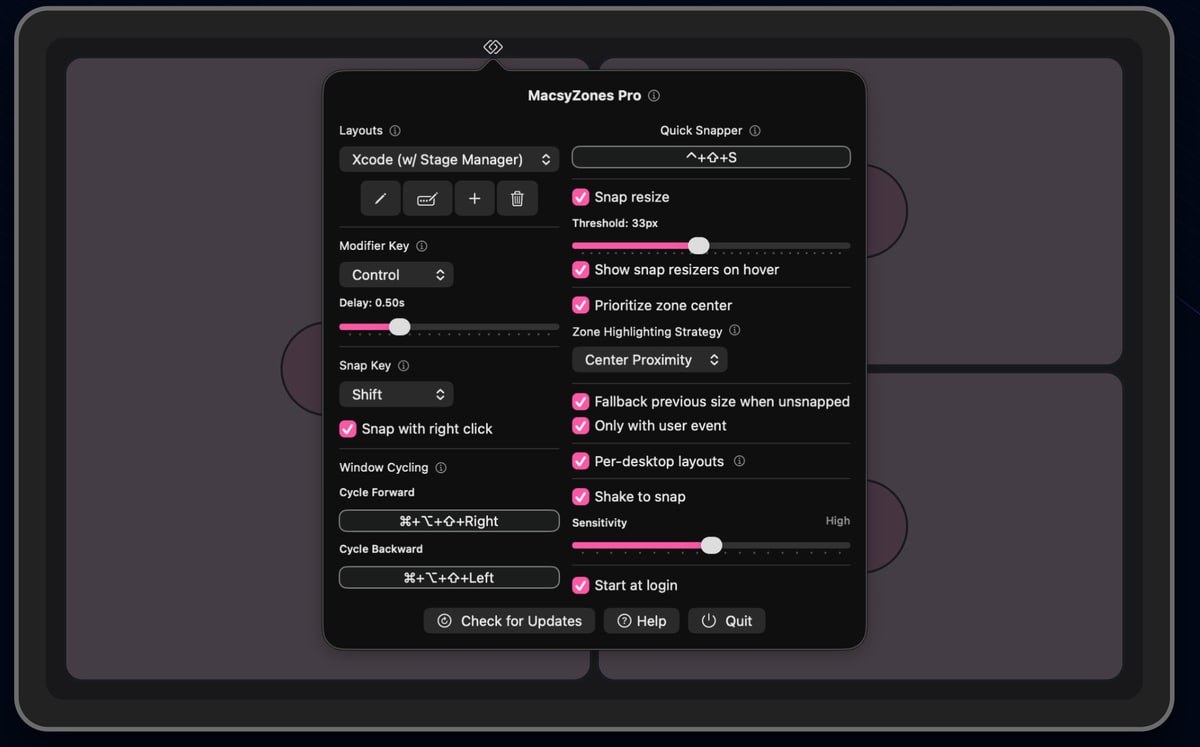
Task: Click info icon beside Quick Snapper
Action: pyautogui.click(x=755, y=131)
